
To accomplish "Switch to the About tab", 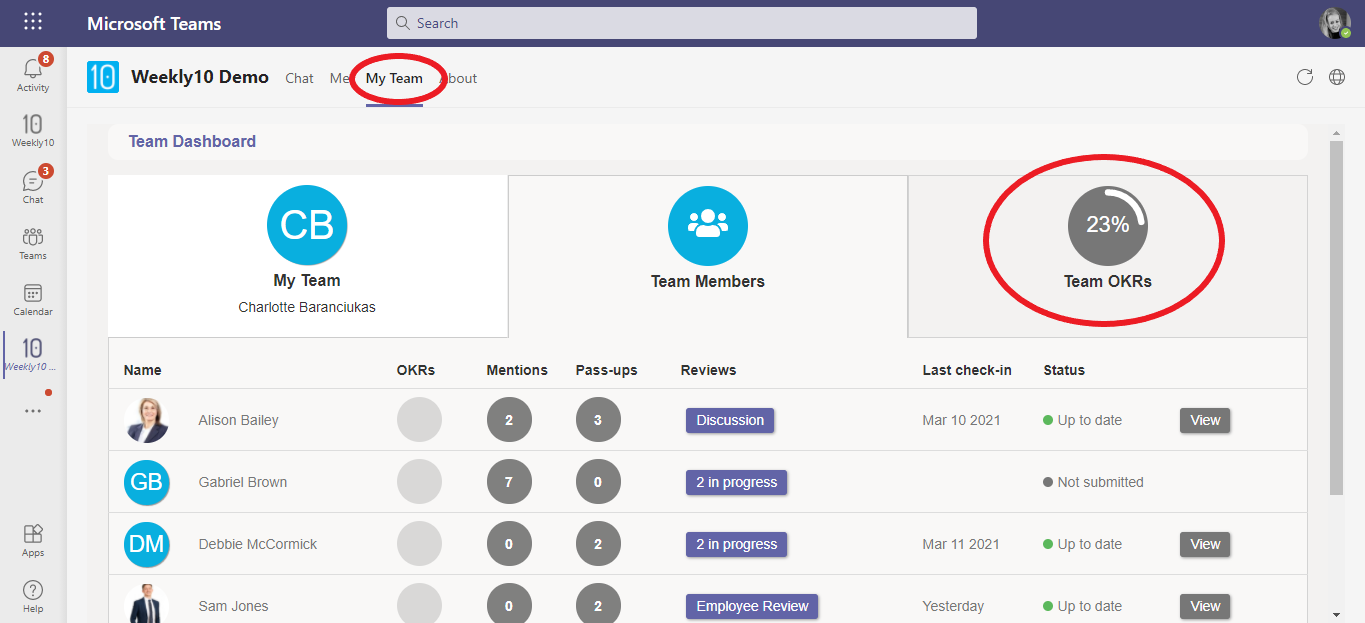I will click(459, 78).
